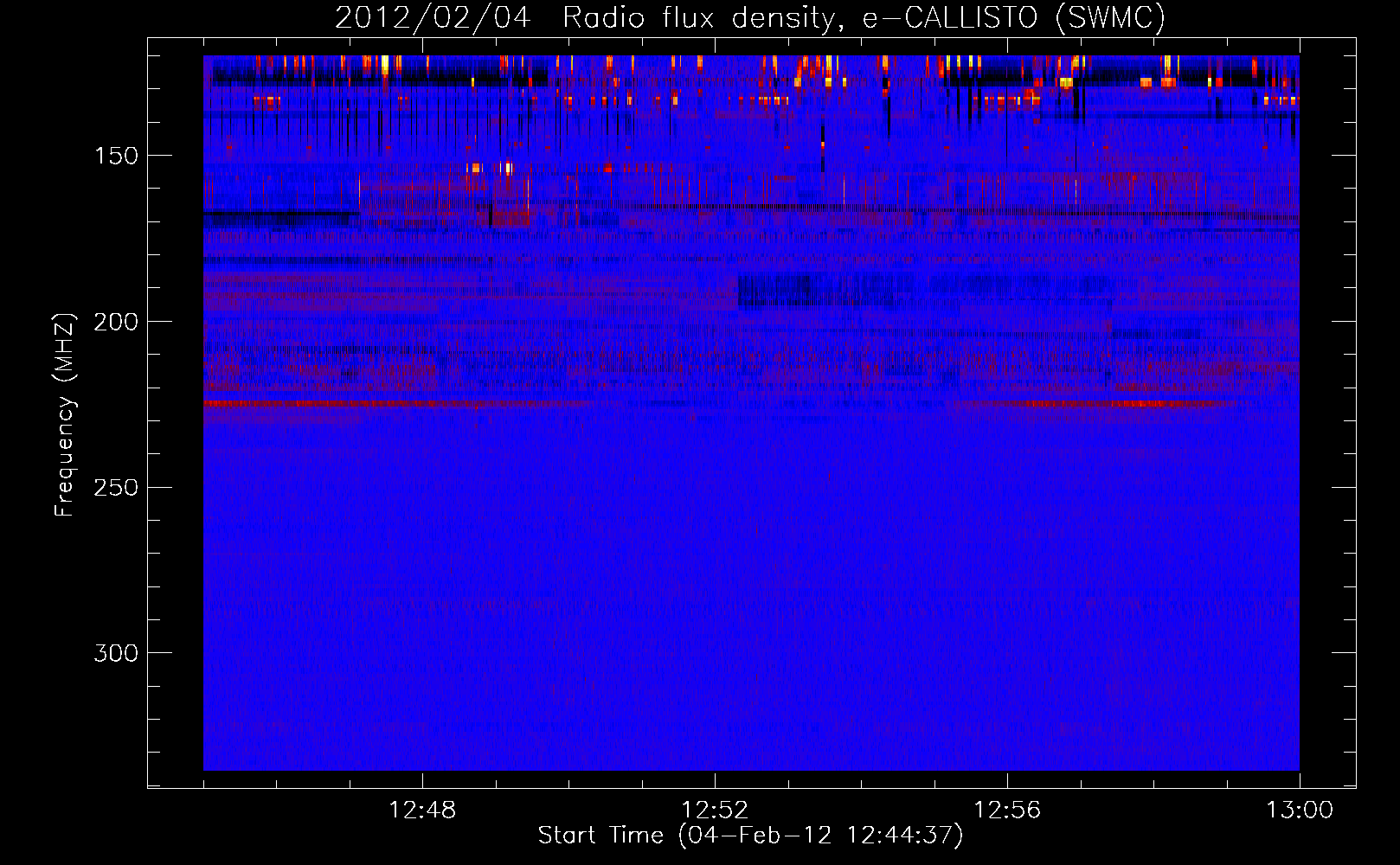Image resolution: width=1400 pixels, height=865 pixels.
Task: Click the 'Frequency (MHZ)' axis title
Action: pyautogui.click(x=64, y=414)
